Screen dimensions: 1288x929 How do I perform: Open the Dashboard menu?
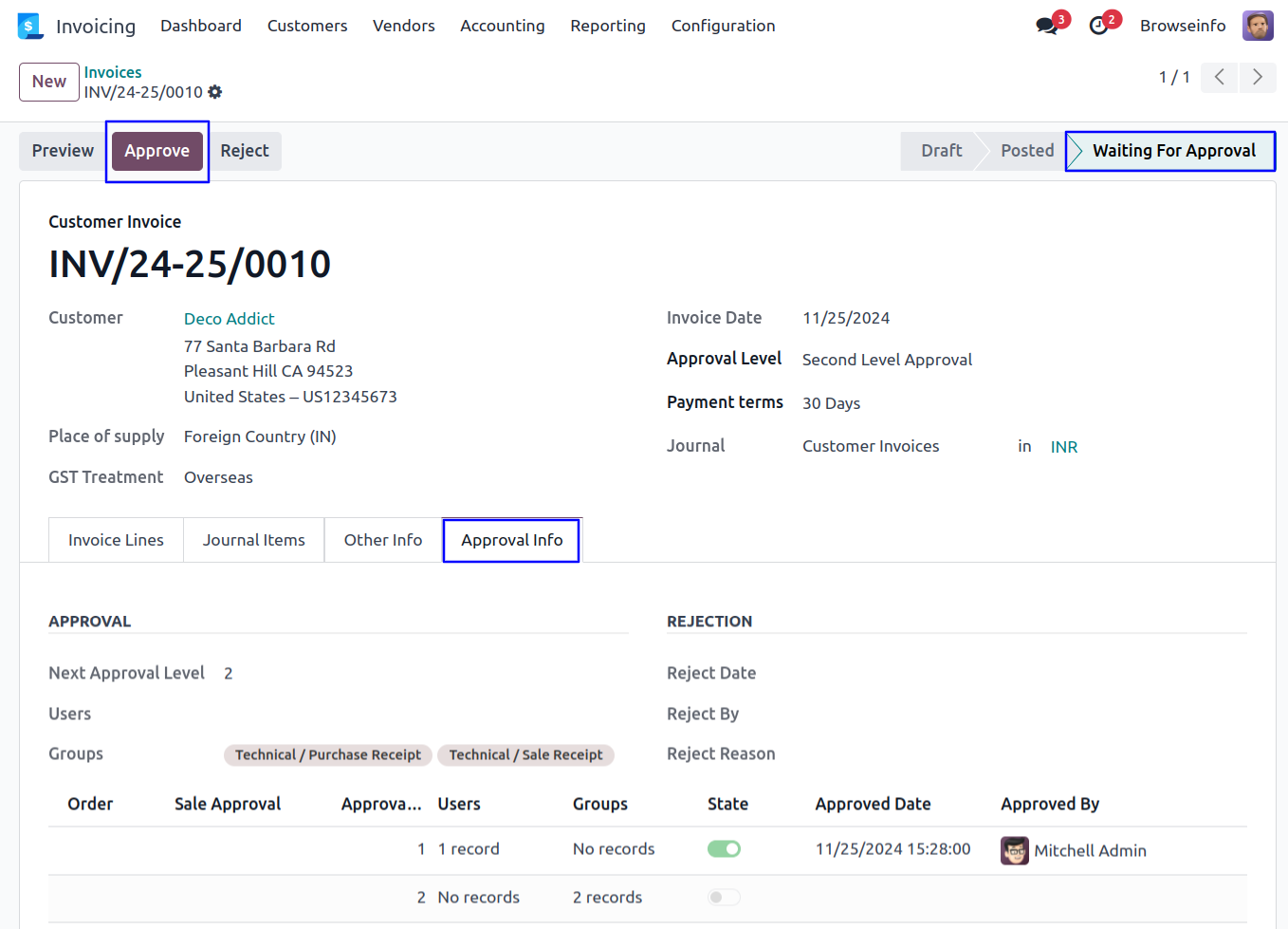[201, 26]
